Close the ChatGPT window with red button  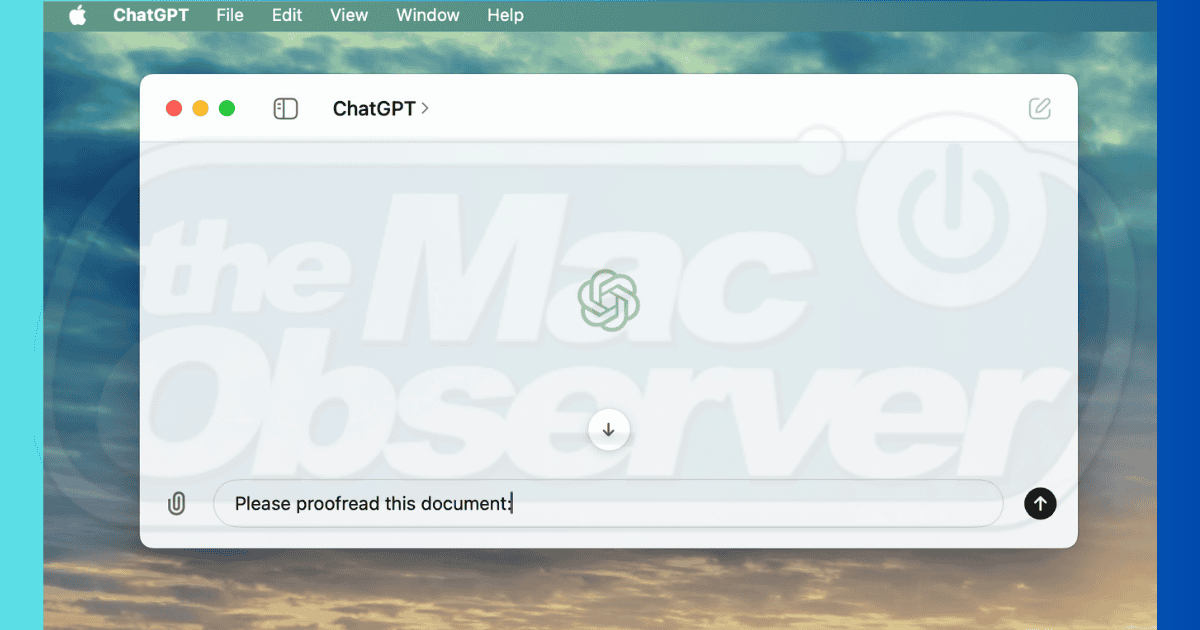174,108
